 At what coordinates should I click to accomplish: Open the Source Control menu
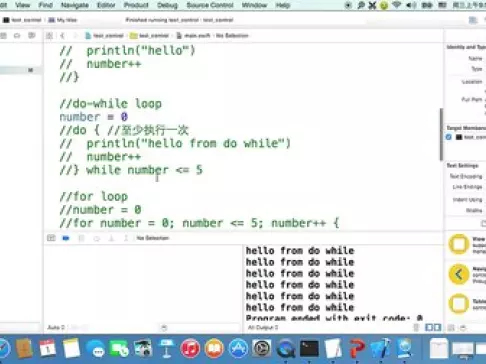click(x=210, y=5)
